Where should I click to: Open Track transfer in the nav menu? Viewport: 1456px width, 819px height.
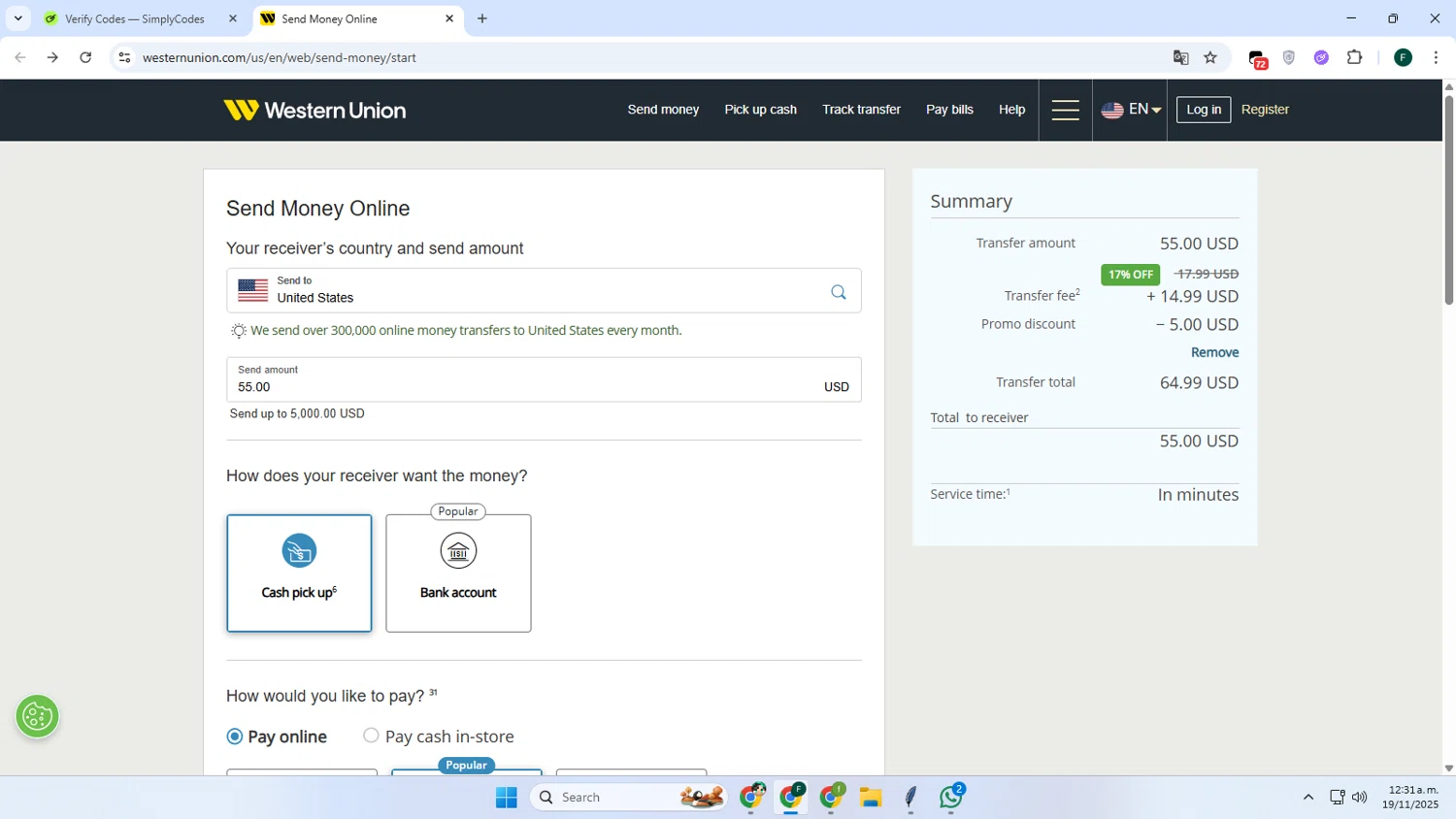pos(861,110)
